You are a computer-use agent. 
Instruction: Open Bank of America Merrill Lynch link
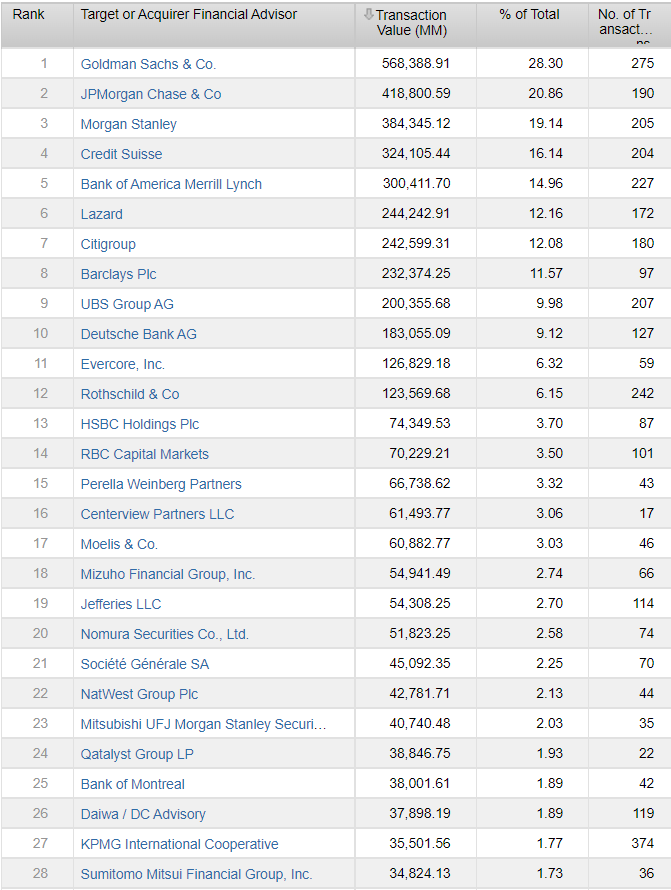pyautogui.click(x=171, y=184)
